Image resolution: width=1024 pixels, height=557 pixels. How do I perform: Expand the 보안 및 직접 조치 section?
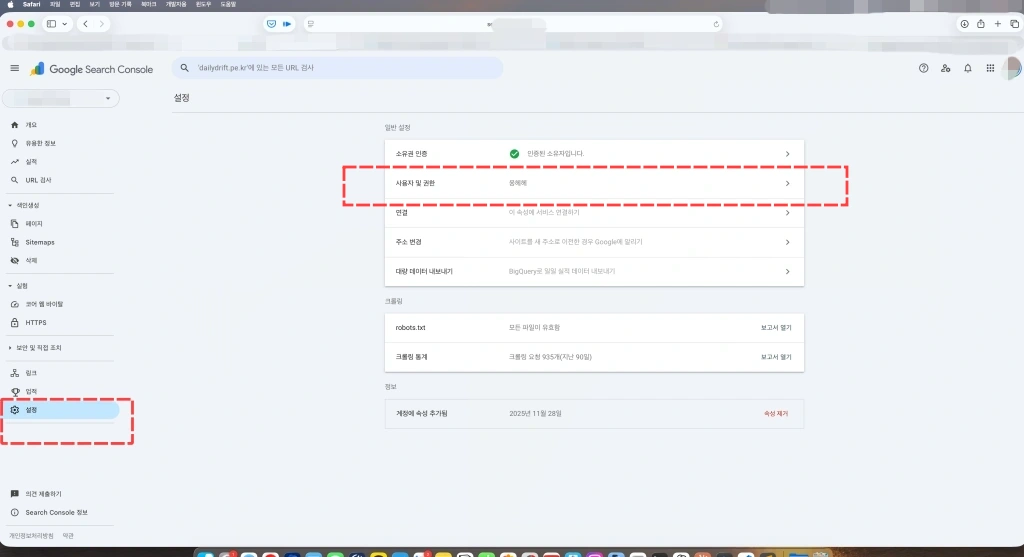click(10, 348)
